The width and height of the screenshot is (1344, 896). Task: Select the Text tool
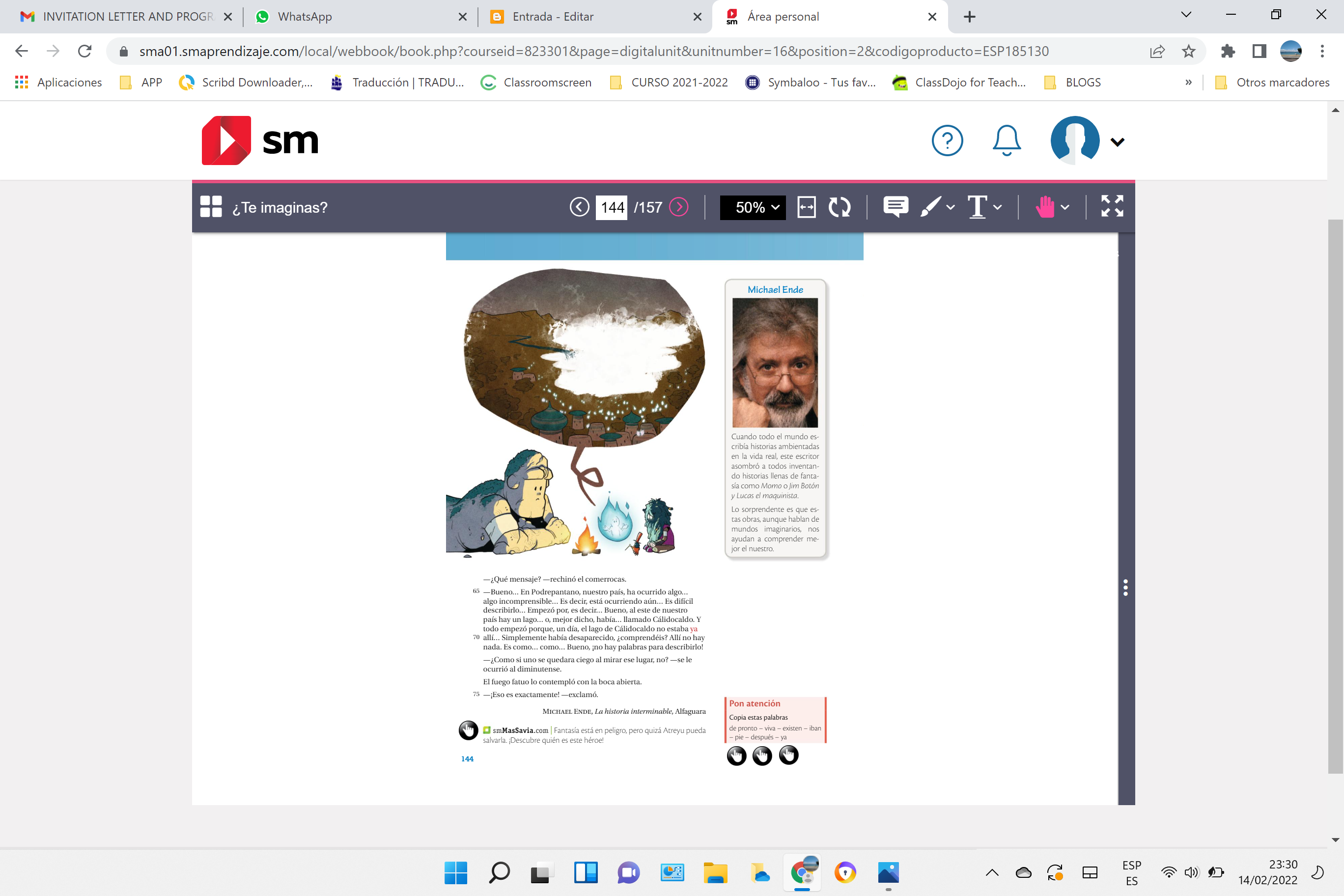977,206
